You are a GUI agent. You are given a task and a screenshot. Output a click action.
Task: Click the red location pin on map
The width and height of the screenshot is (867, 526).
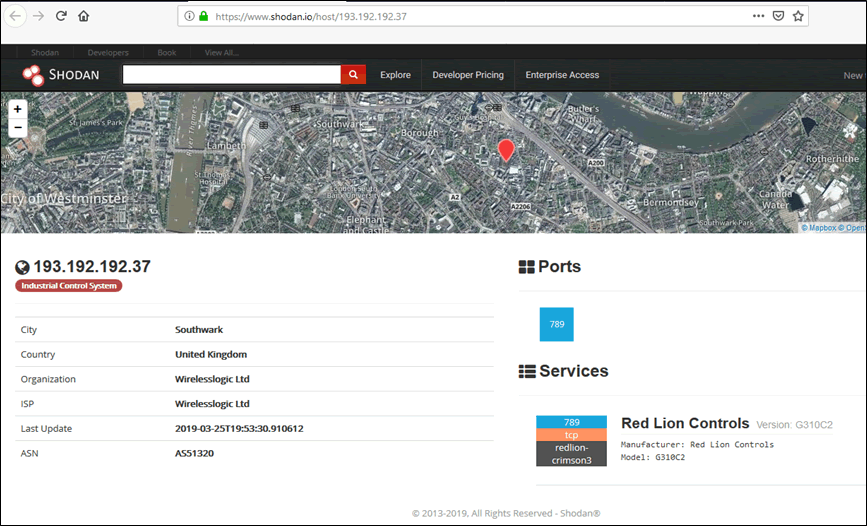(x=506, y=150)
